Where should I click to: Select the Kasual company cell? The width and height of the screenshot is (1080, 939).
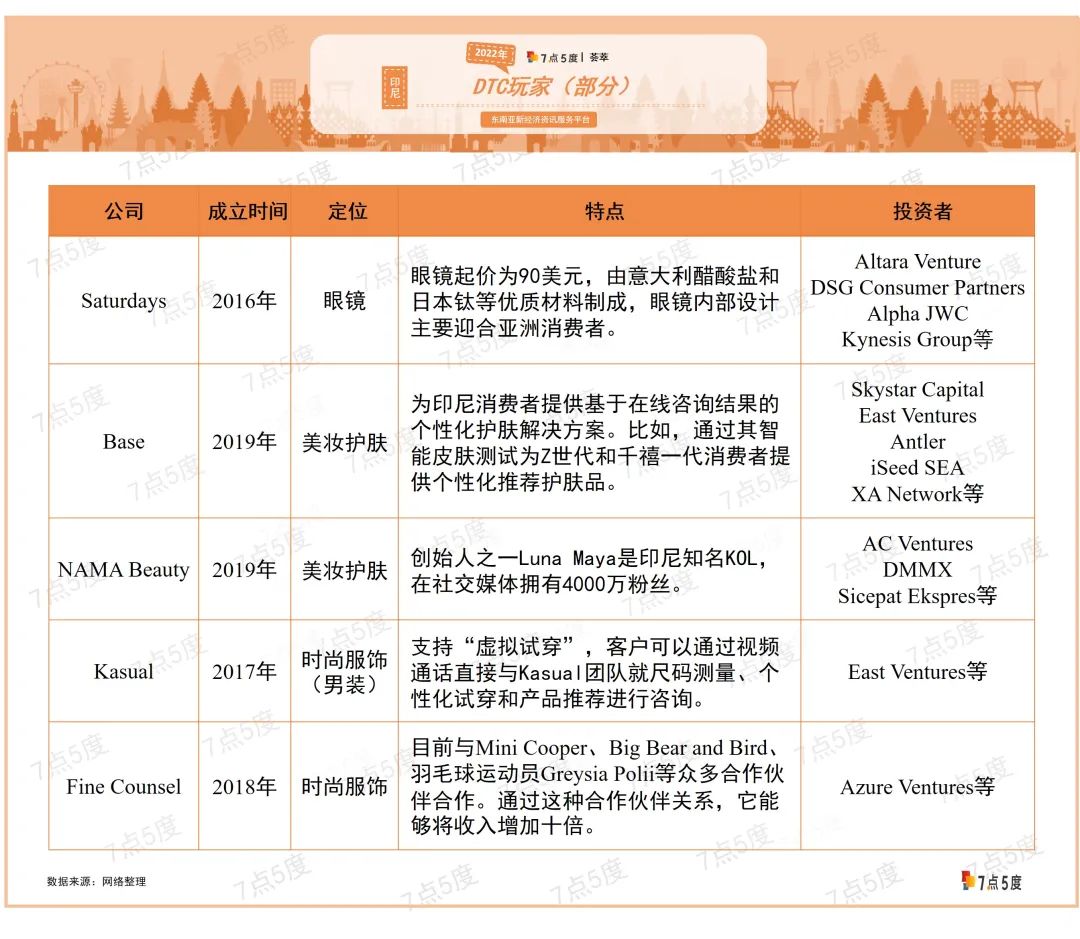point(124,672)
